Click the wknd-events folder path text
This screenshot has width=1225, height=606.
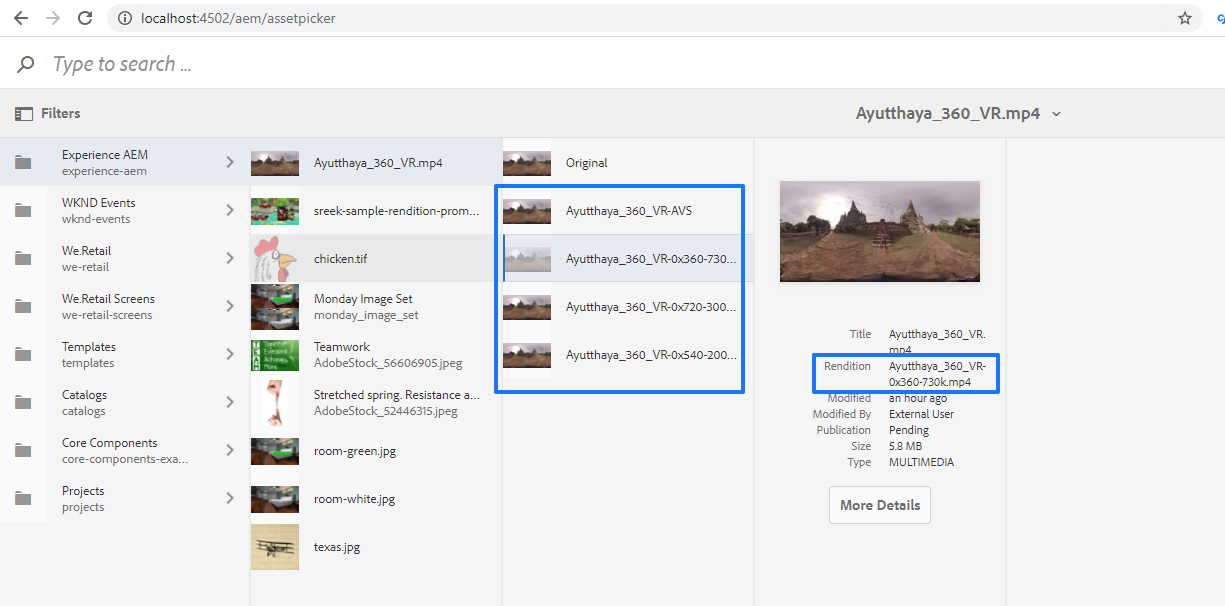(96, 219)
